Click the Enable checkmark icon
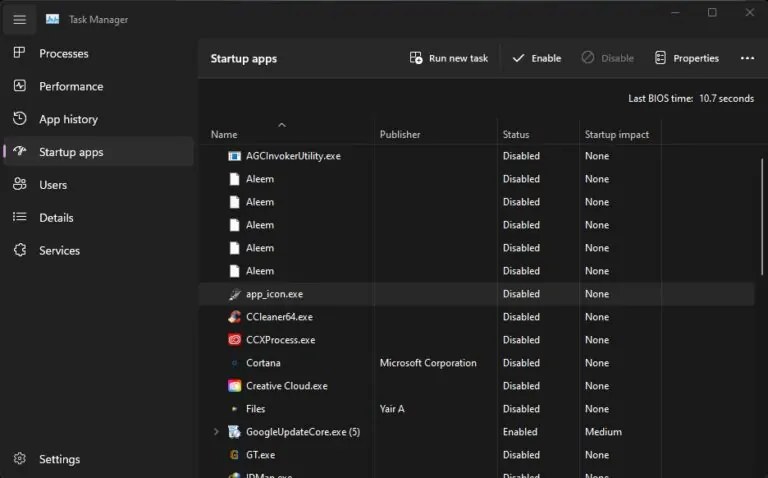768x478 pixels. [518, 58]
